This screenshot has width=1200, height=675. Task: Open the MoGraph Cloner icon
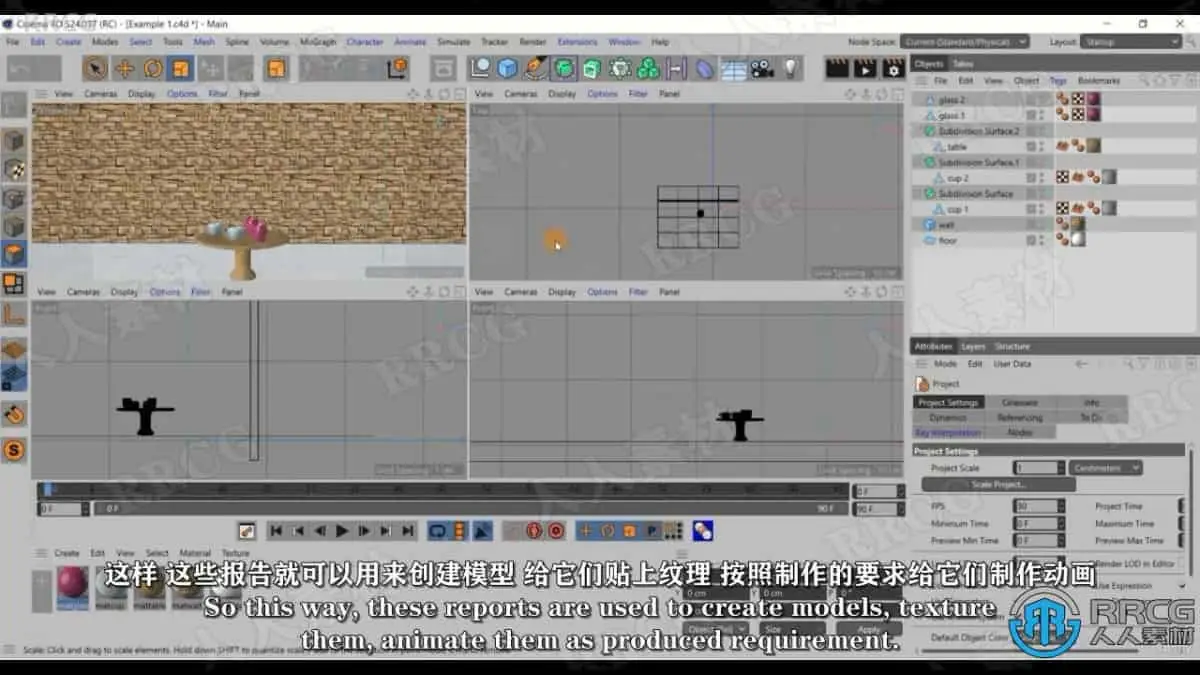pos(648,68)
